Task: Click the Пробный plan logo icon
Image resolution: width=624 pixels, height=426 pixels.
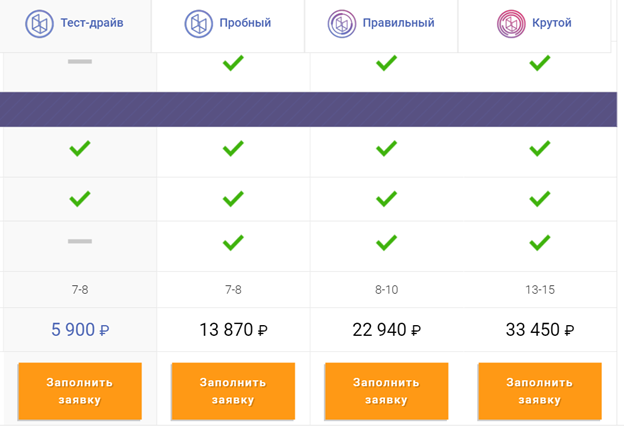Action: tap(199, 23)
